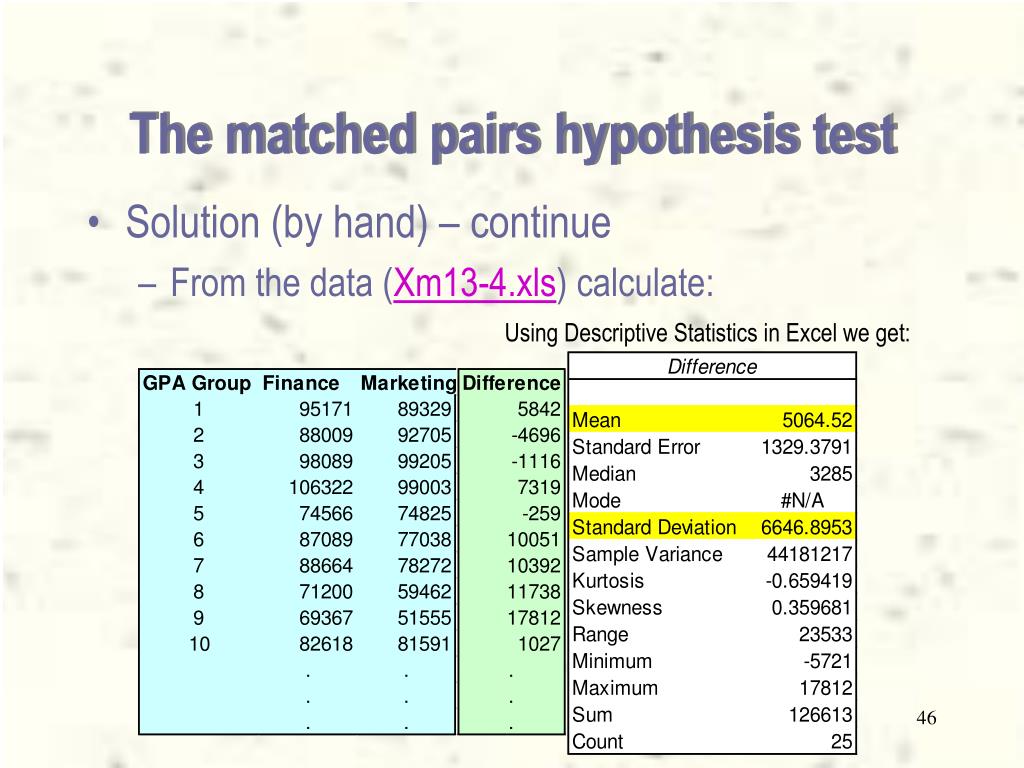Click the highlighted 'Mean' label
Image resolution: width=1024 pixels, height=768 pixels.
coord(596,420)
